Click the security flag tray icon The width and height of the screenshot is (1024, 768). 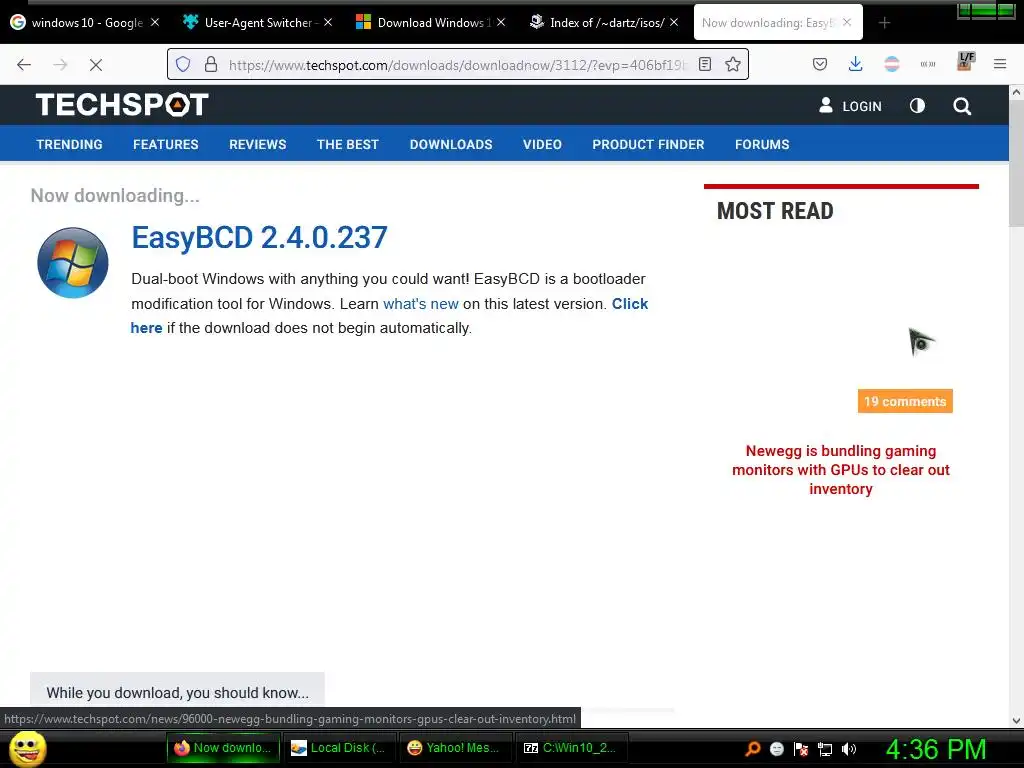click(x=801, y=749)
